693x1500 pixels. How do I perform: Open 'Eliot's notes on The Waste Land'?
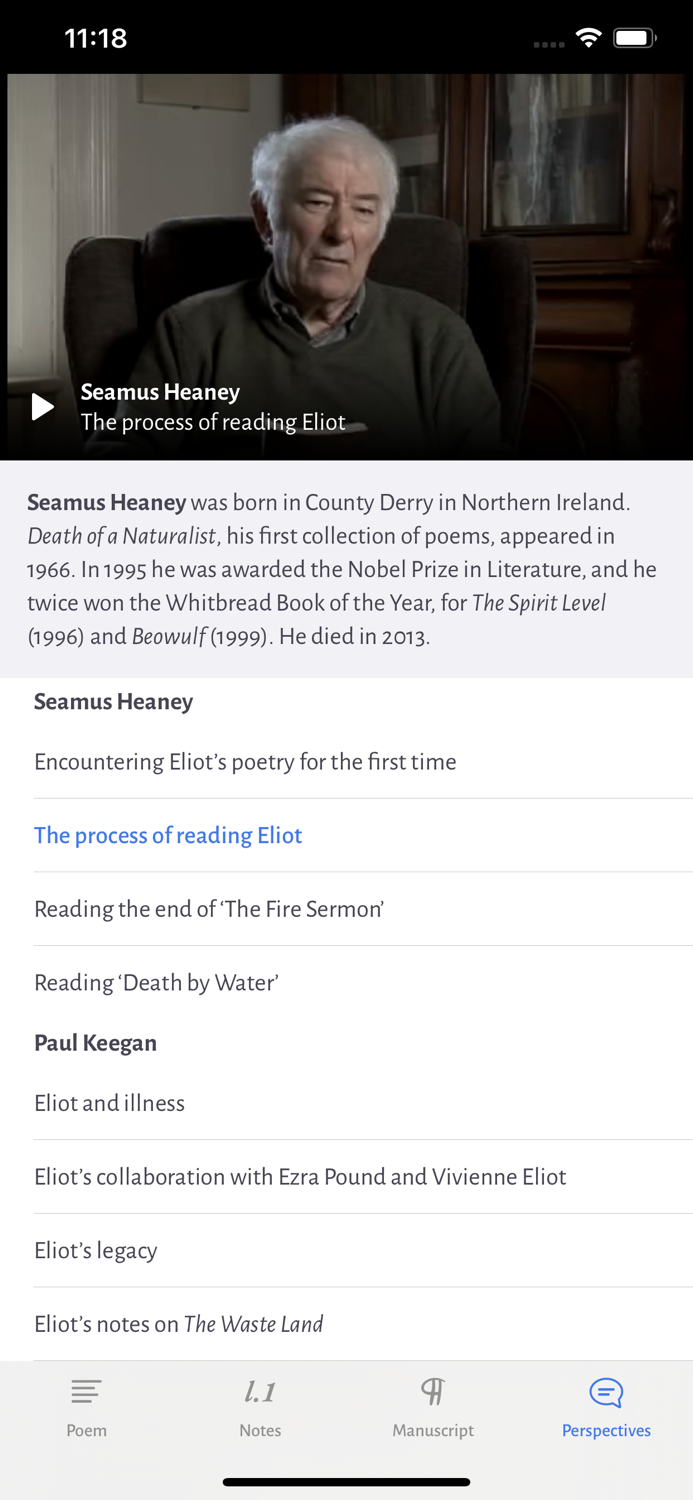tap(179, 1324)
